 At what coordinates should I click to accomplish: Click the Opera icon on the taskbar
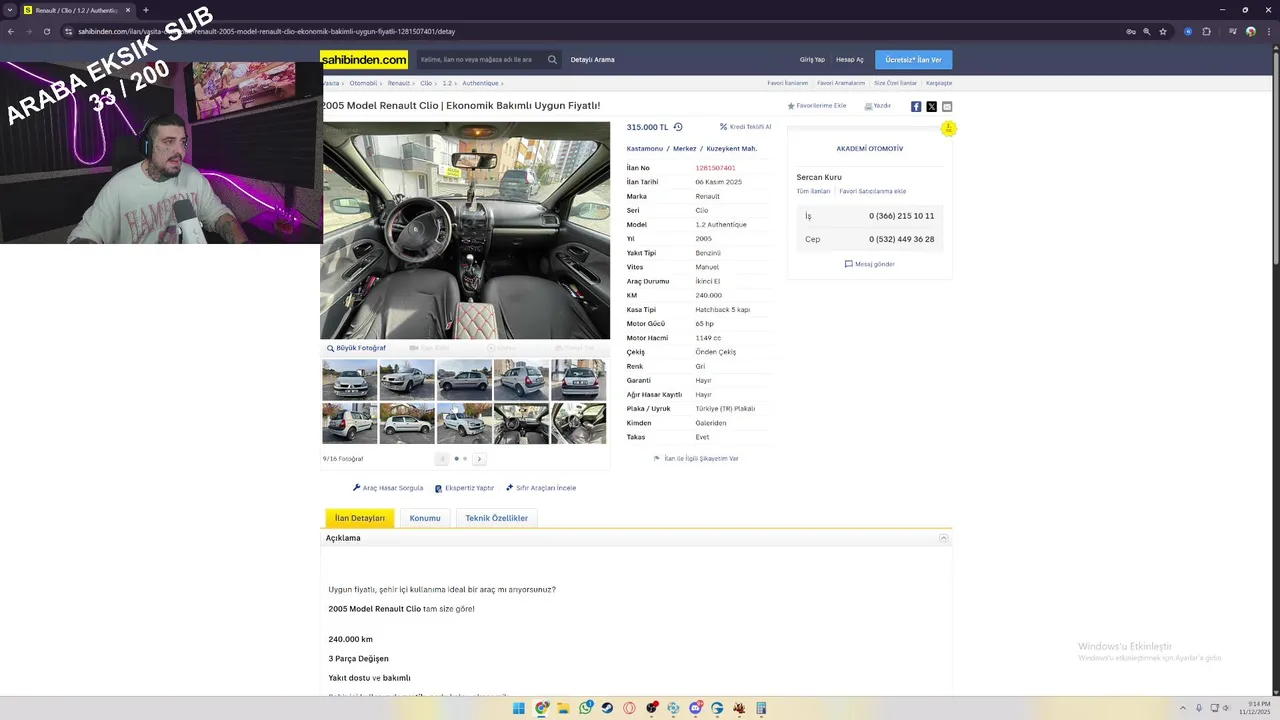coord(629,708)
